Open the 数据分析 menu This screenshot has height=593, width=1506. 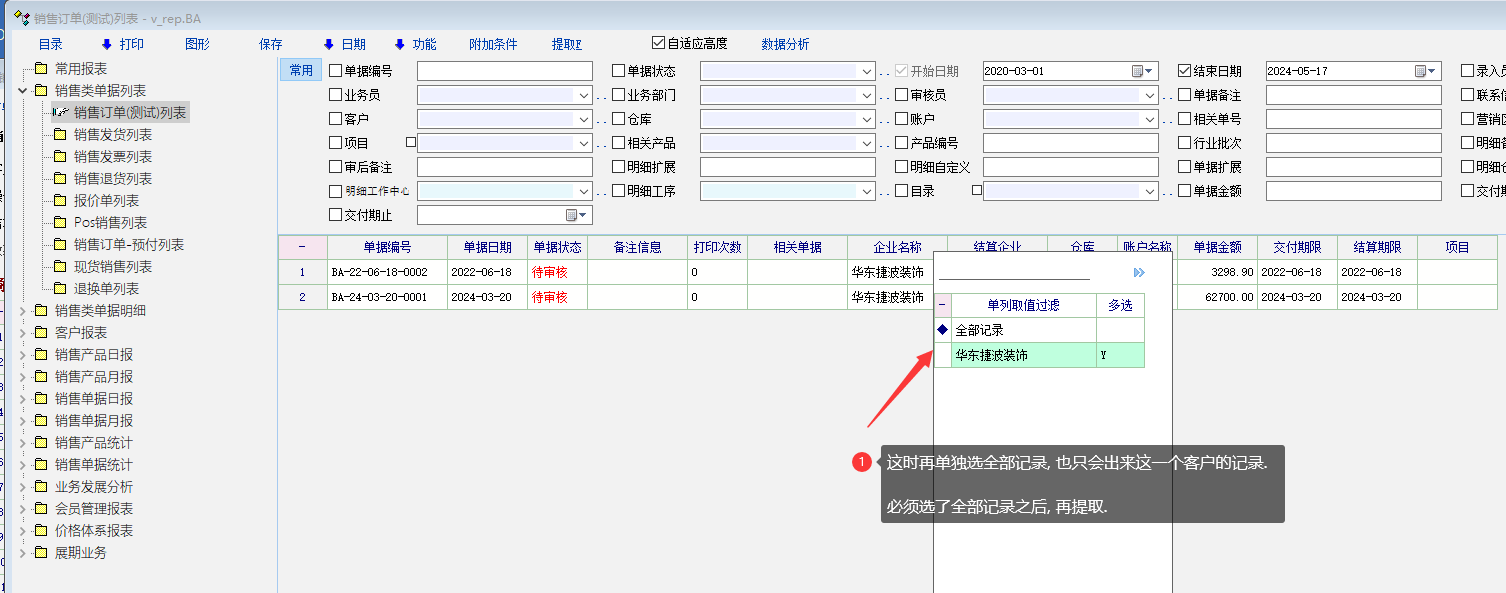tap(785, 44)
